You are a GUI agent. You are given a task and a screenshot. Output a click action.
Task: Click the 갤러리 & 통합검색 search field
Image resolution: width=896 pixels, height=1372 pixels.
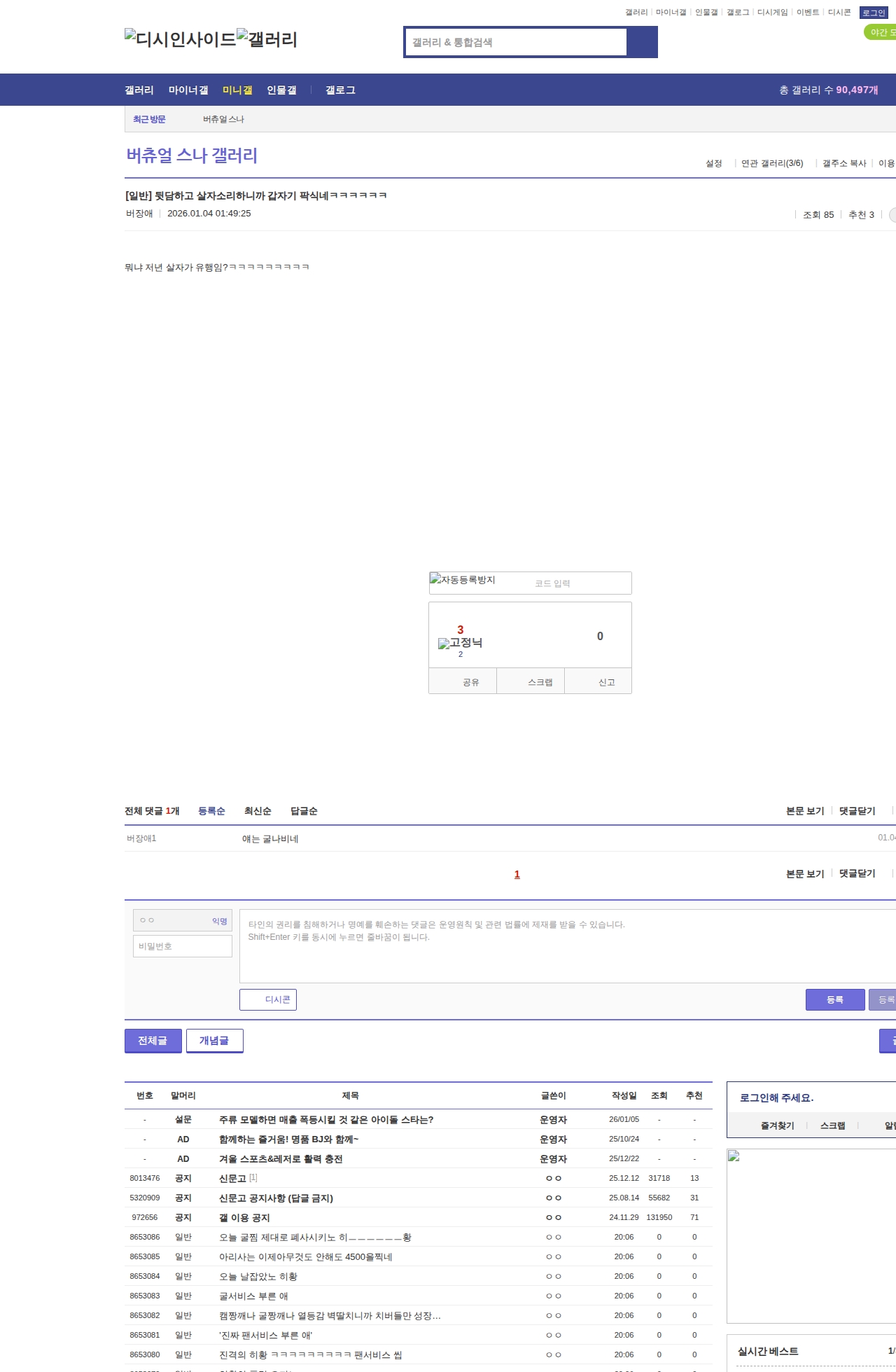point(517,42)
